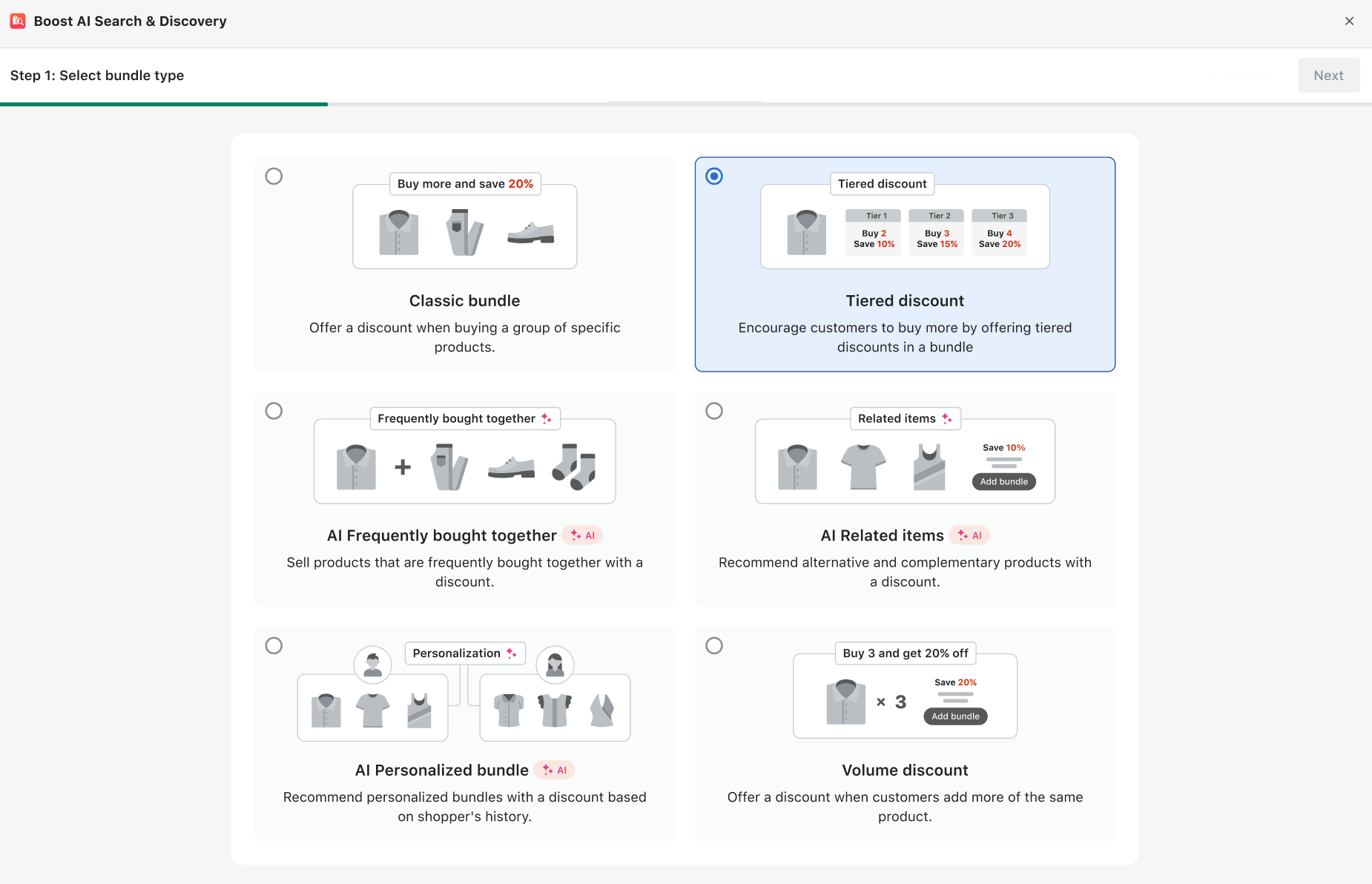This screenshot has width=1372, height=884.
Task: Click the plus icon in the Frequently bought together illustration
Action: [403, 467]
